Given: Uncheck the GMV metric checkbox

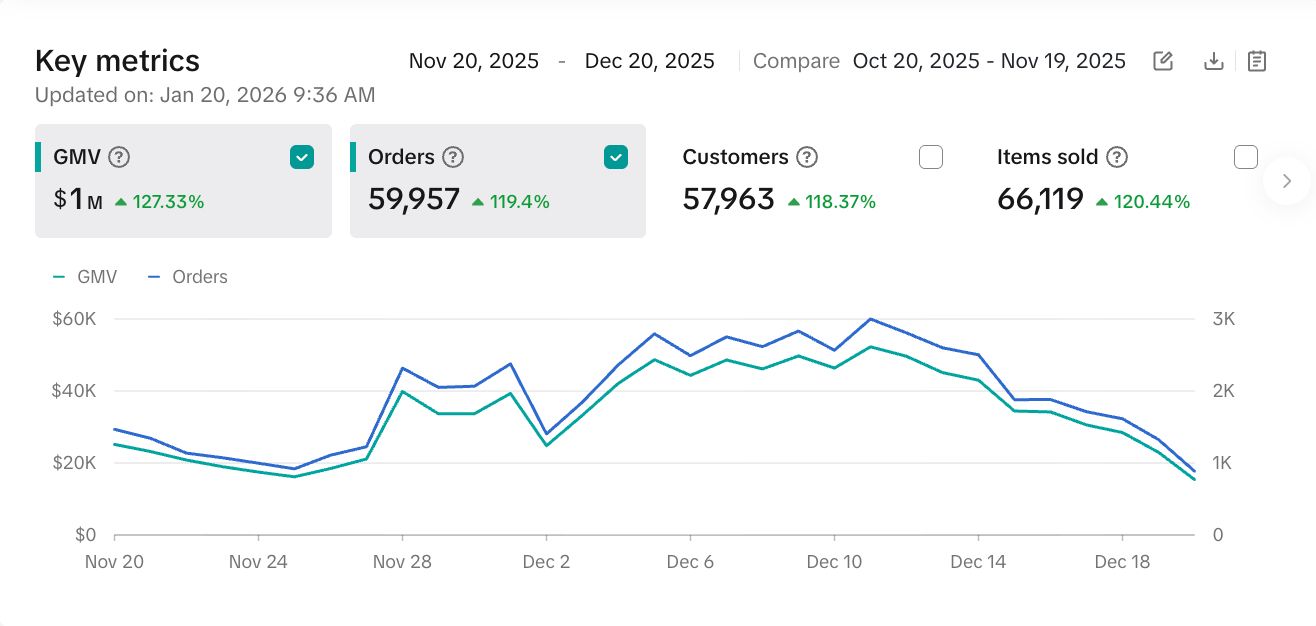Looking at the screenshot, I should (302, 157).
